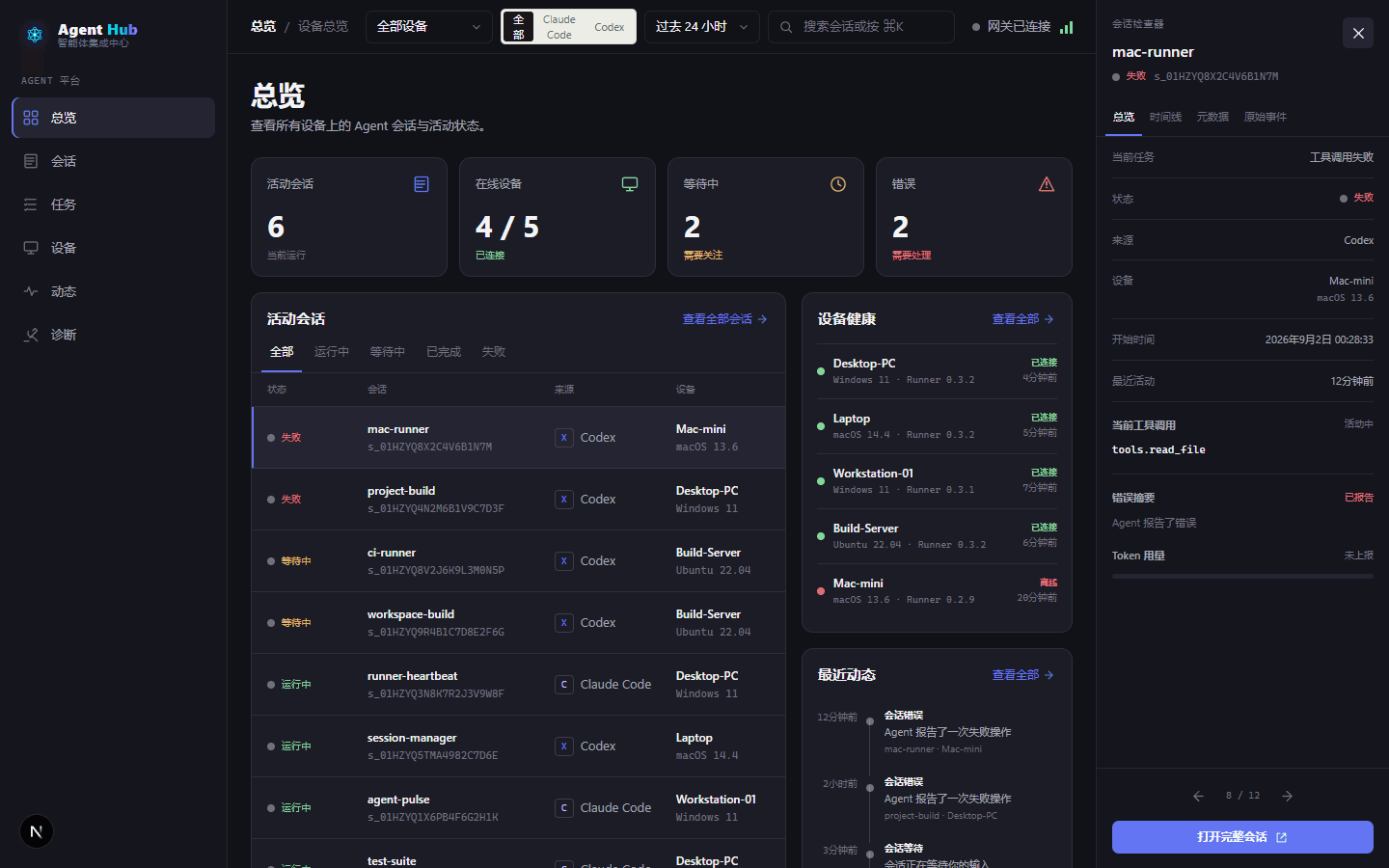Click the 活动会话 card document icon
The image size is (1389, 868).
click(x=422, y=184)
